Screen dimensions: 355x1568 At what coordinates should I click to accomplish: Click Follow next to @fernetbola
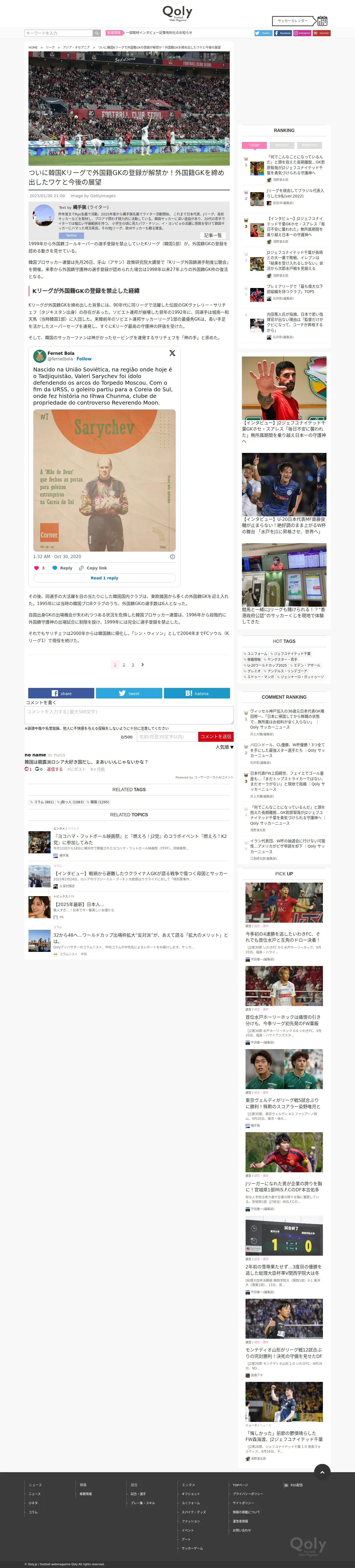pos(84,359)
